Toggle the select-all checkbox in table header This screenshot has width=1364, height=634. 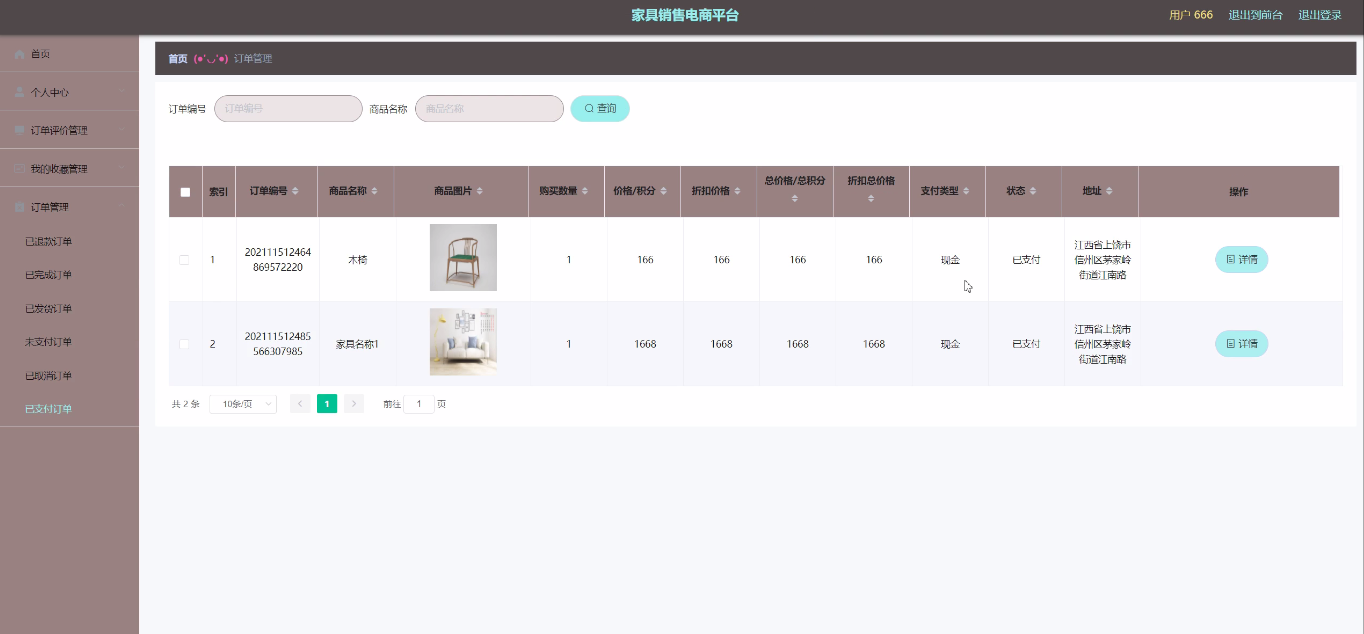(x=185, y=192)
